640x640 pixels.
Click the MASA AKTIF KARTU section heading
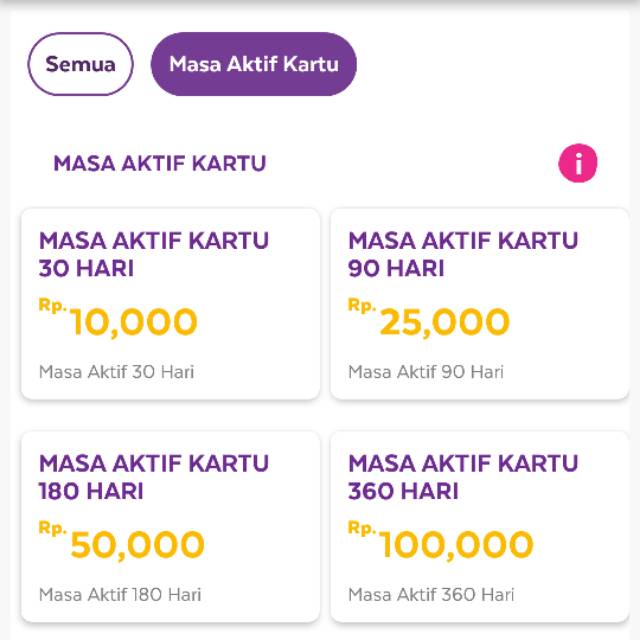click(x=160, y=163)
